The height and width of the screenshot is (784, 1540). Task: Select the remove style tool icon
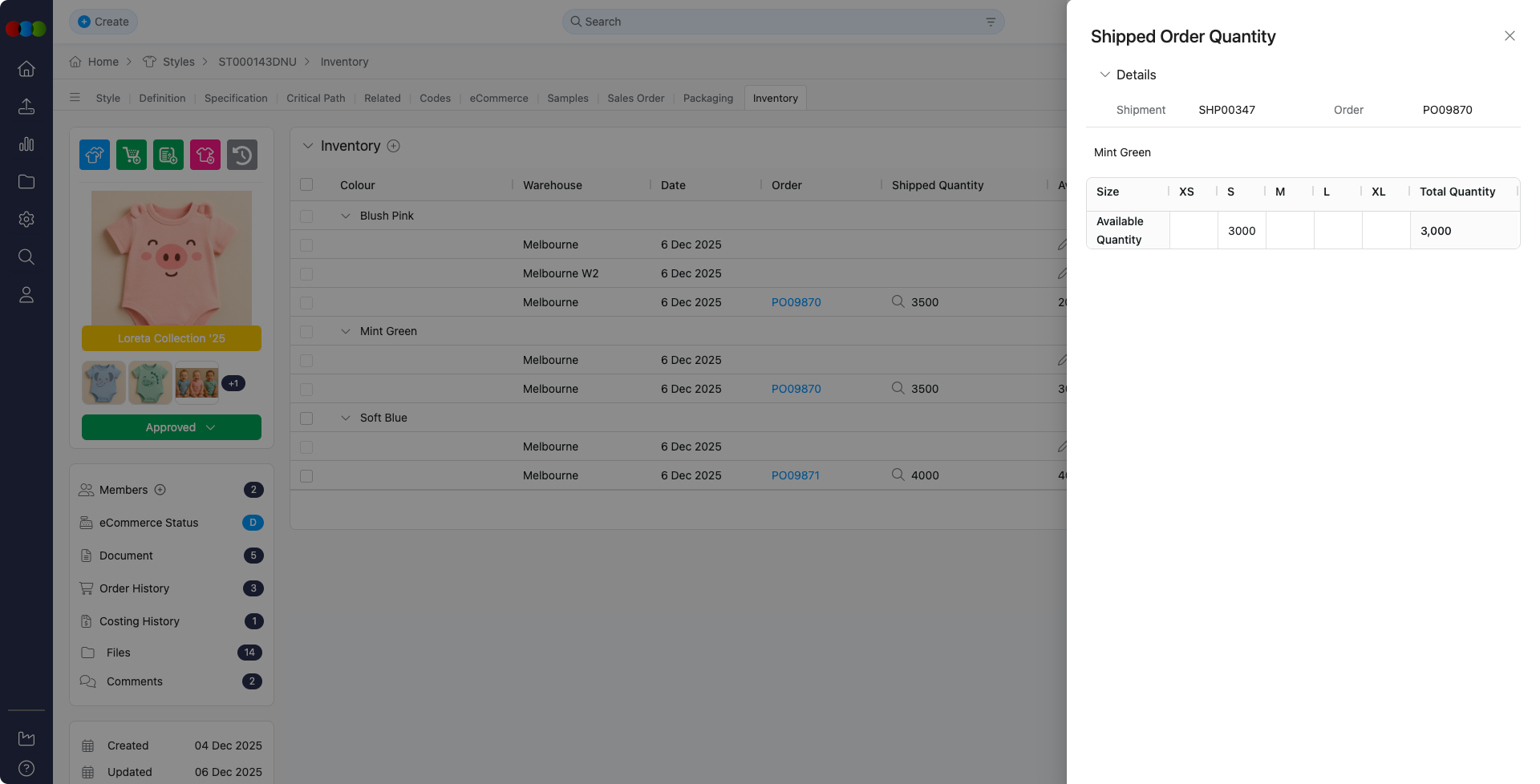pos(205,155)
